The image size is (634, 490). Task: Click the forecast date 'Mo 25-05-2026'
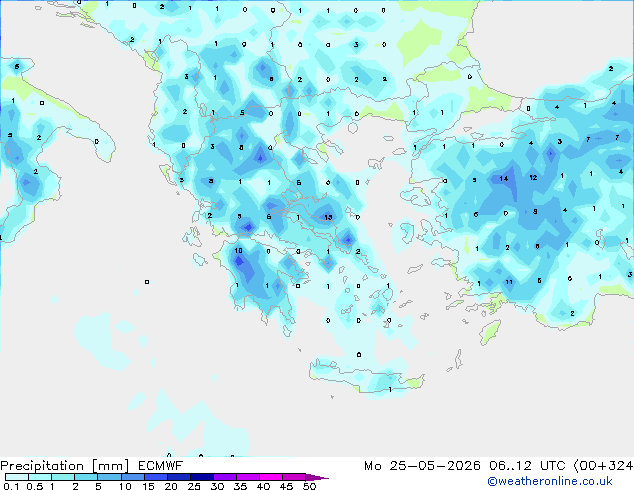click(x=422, y=466)
